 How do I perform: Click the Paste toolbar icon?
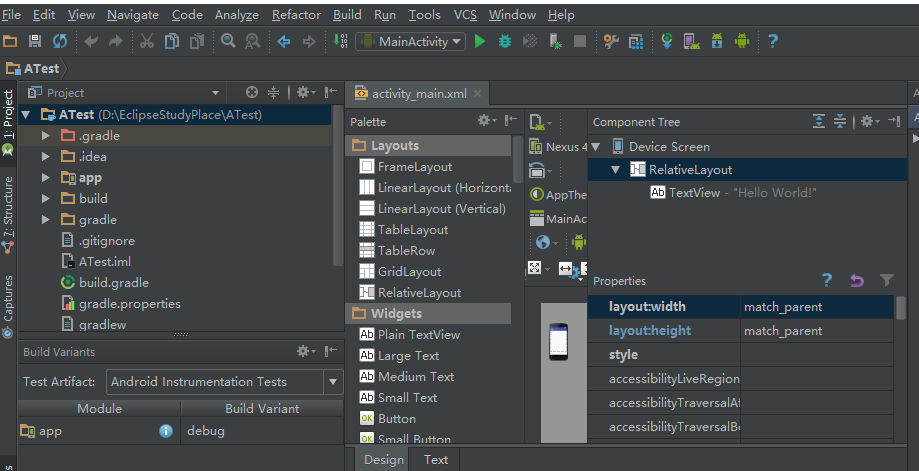[197, 41]
